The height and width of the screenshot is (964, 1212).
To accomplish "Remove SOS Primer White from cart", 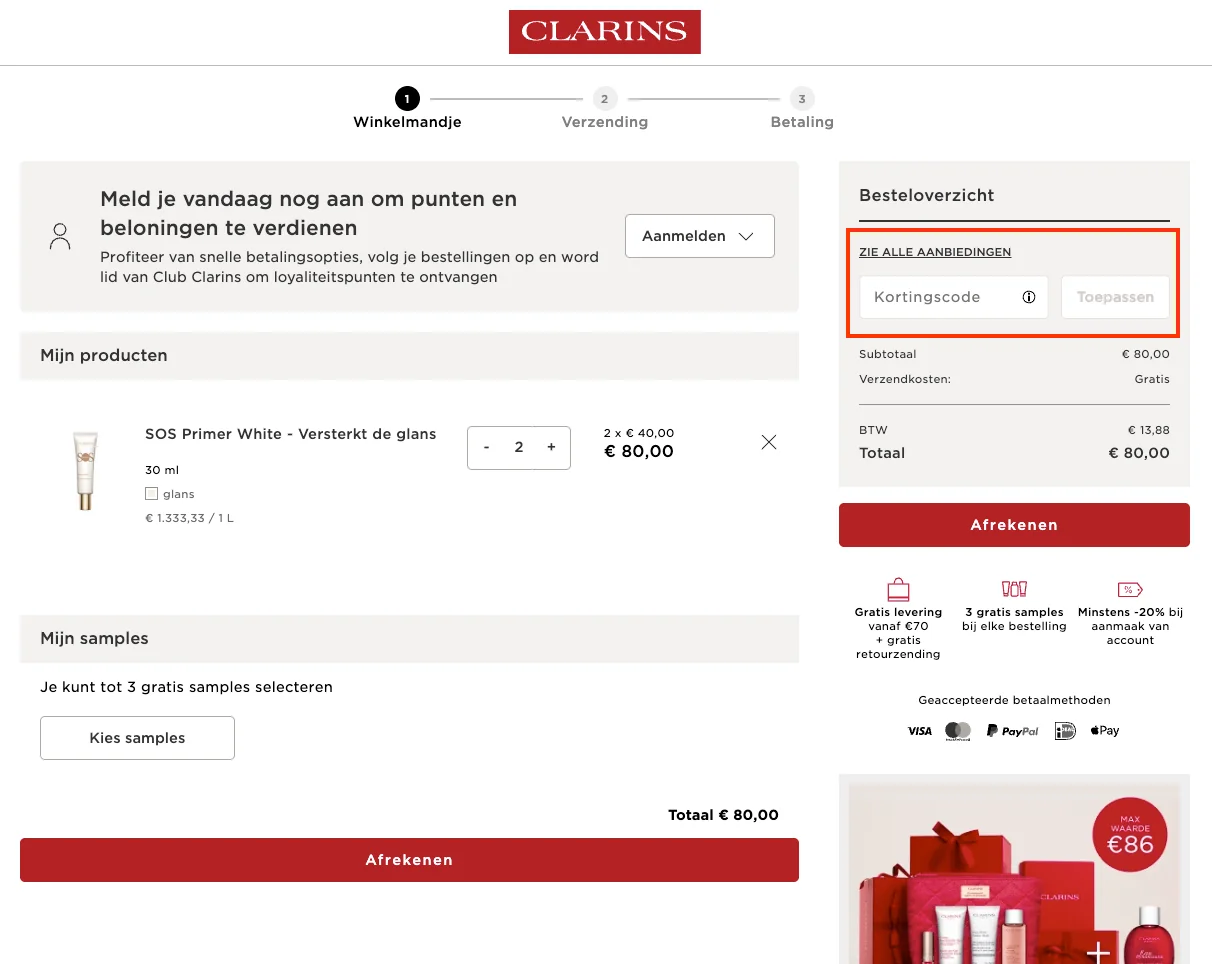I will [x=768, y=441].
